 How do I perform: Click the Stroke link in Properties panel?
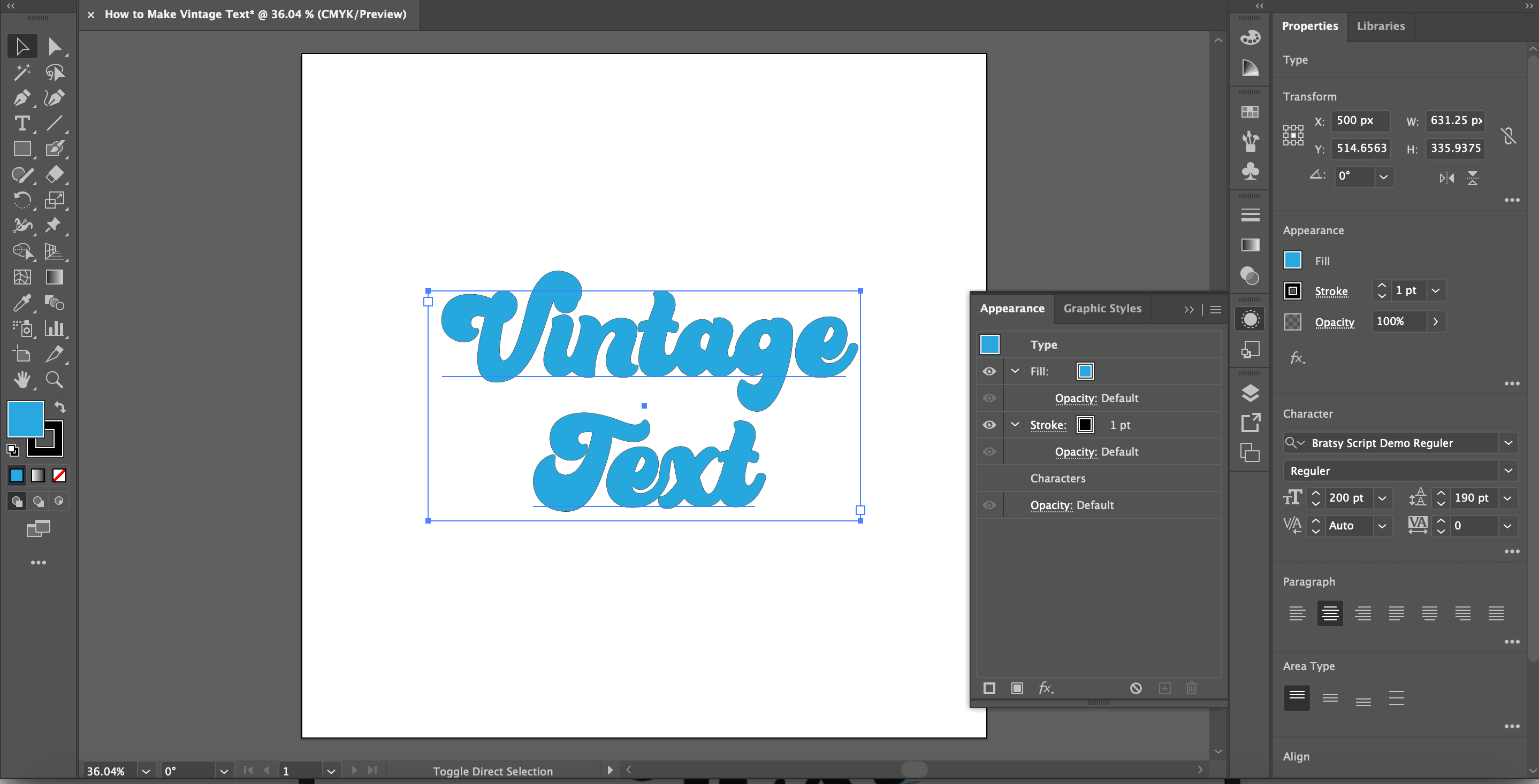(x=1331, y=291)
